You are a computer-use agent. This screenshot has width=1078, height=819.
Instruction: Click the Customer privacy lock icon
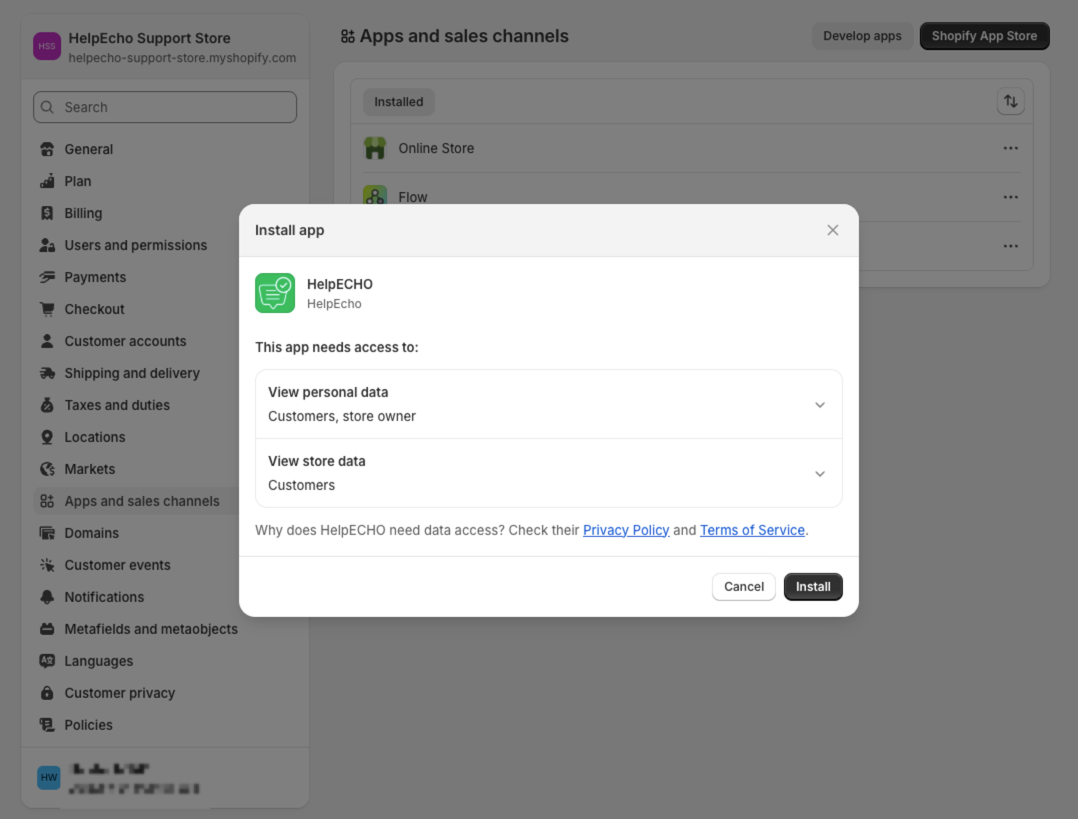pyautogui.click(x=47, y=693)
